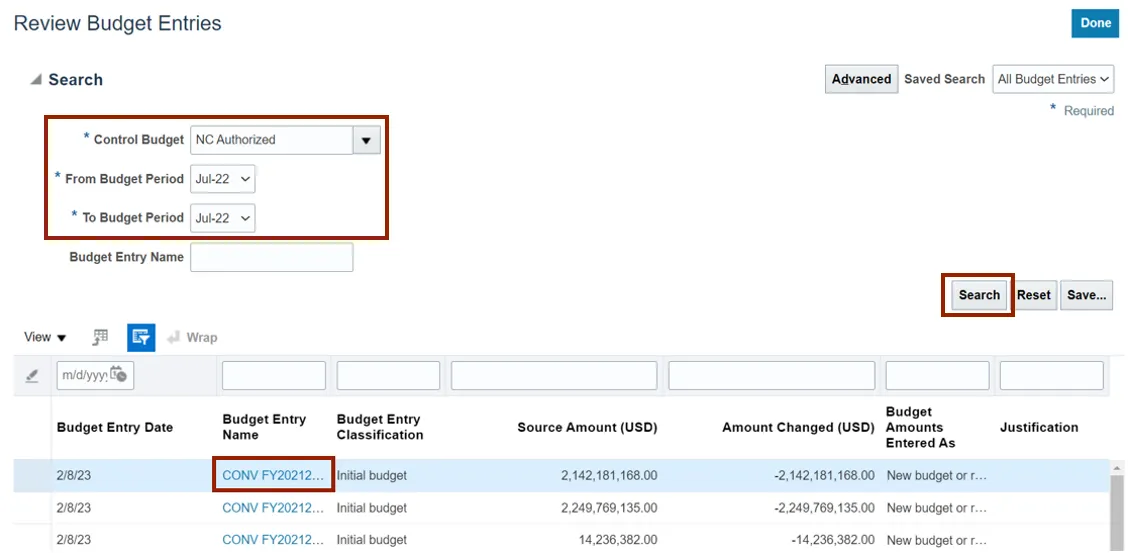Open the To Budget Period dropdown
Screen dimensions: 1128x553
click(223, 218)
